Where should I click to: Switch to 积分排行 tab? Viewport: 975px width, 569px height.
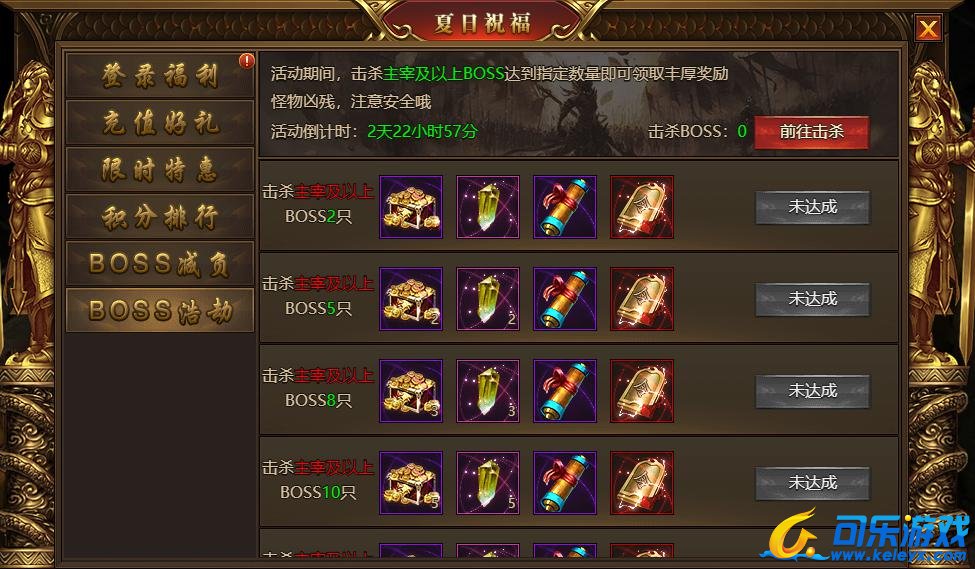[160, 216]
